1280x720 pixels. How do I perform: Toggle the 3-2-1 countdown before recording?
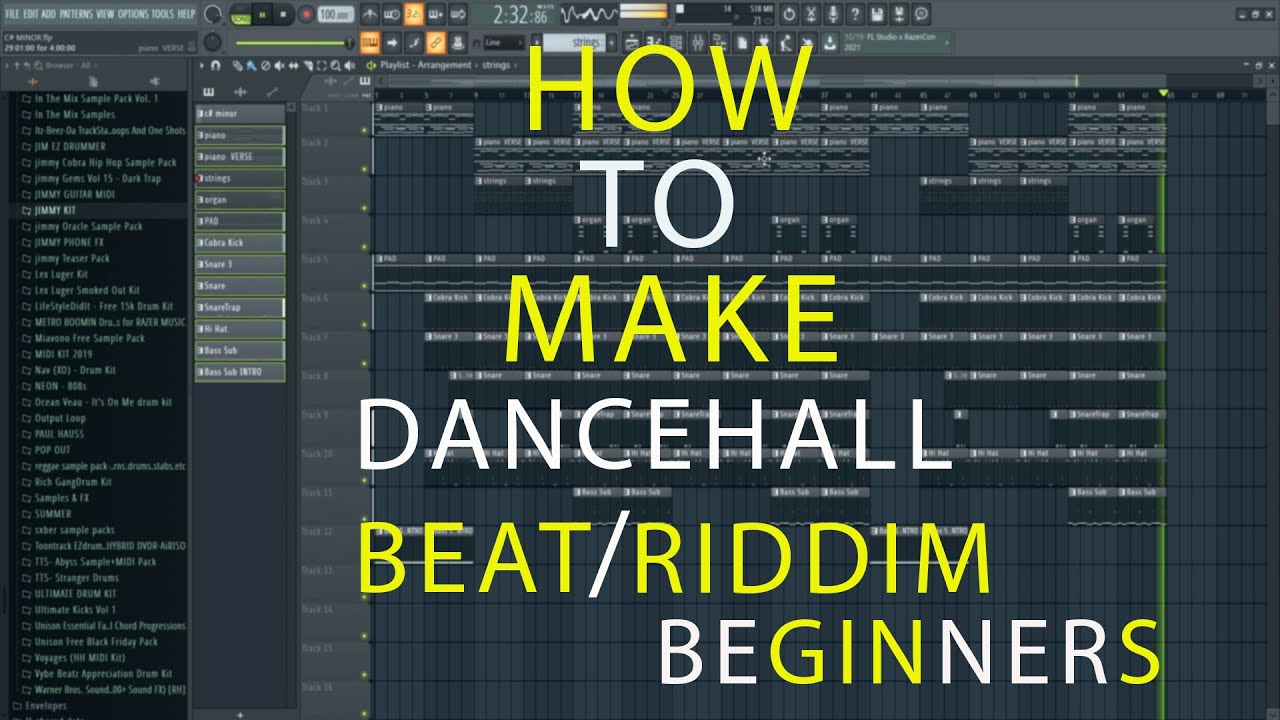414,15
